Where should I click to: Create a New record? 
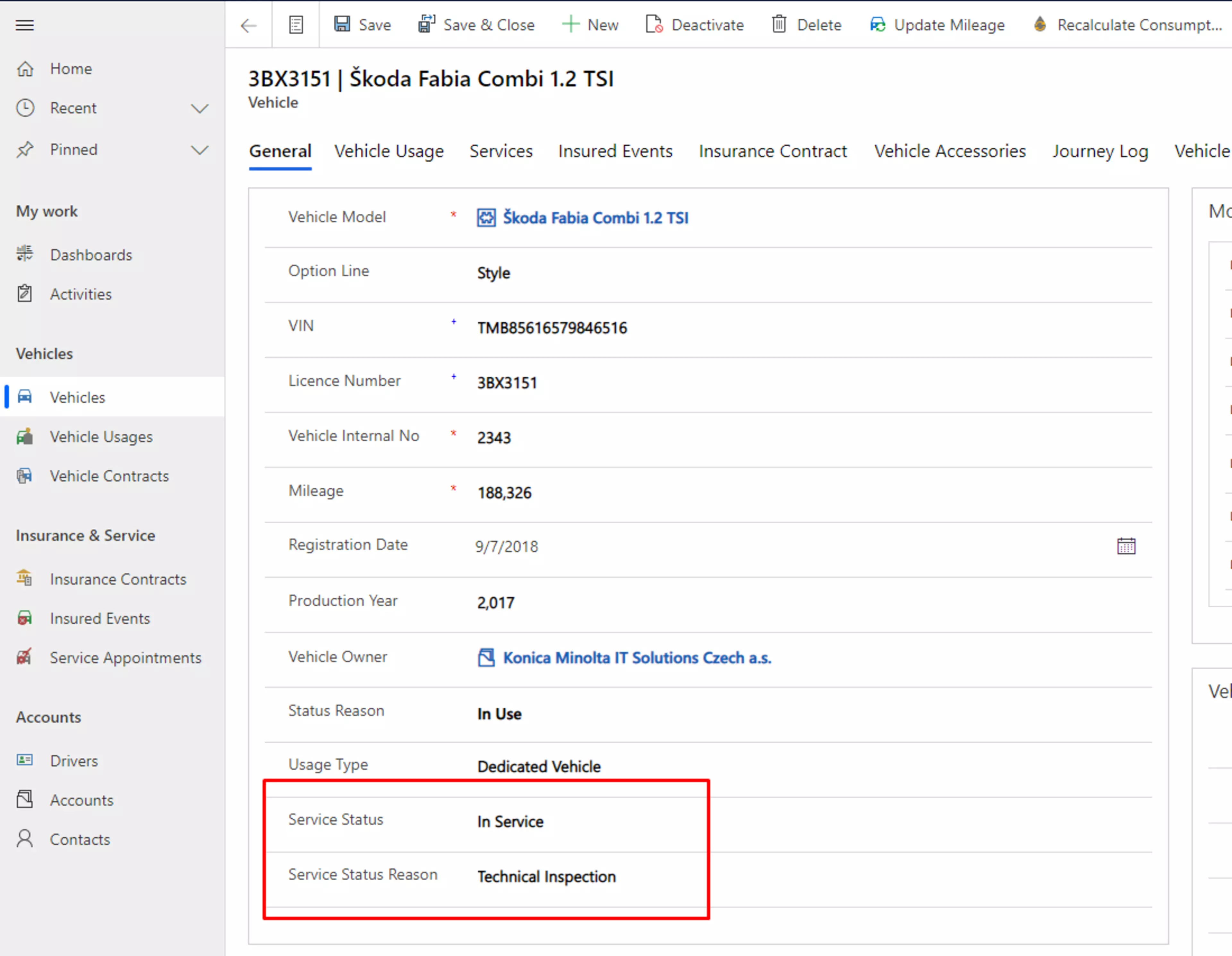click(x=590, y=25)
